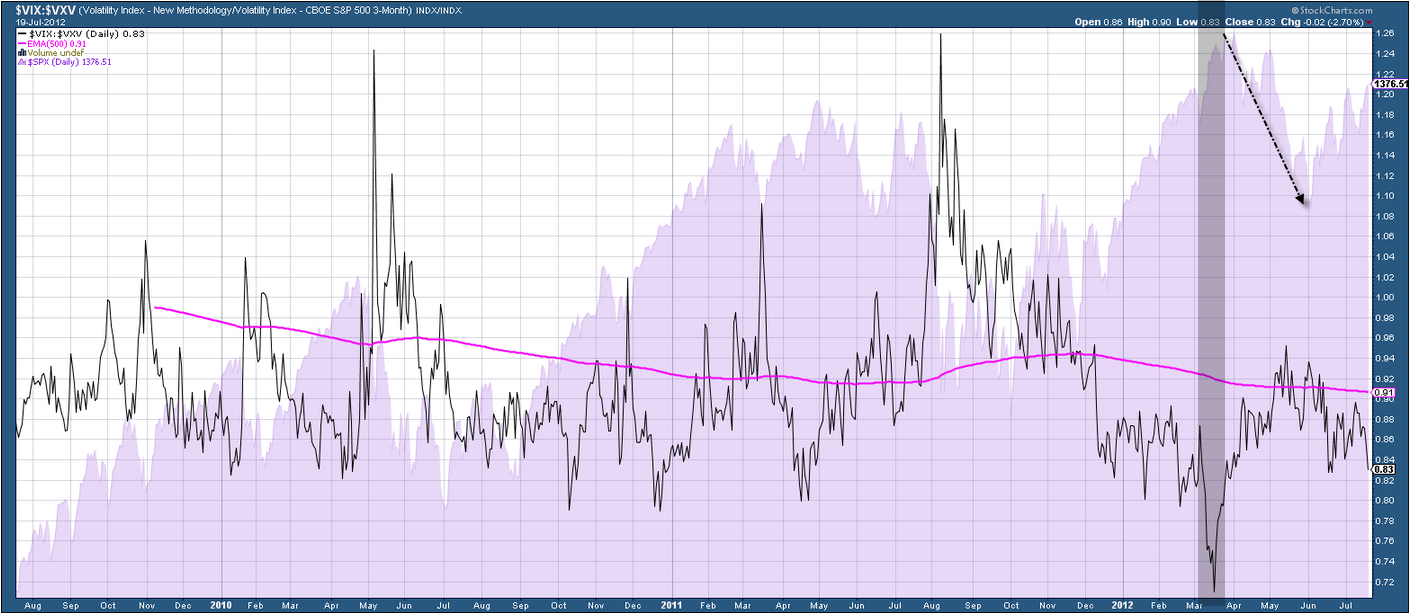Click the 0.80 value on the price axis

coord(1385,499)
